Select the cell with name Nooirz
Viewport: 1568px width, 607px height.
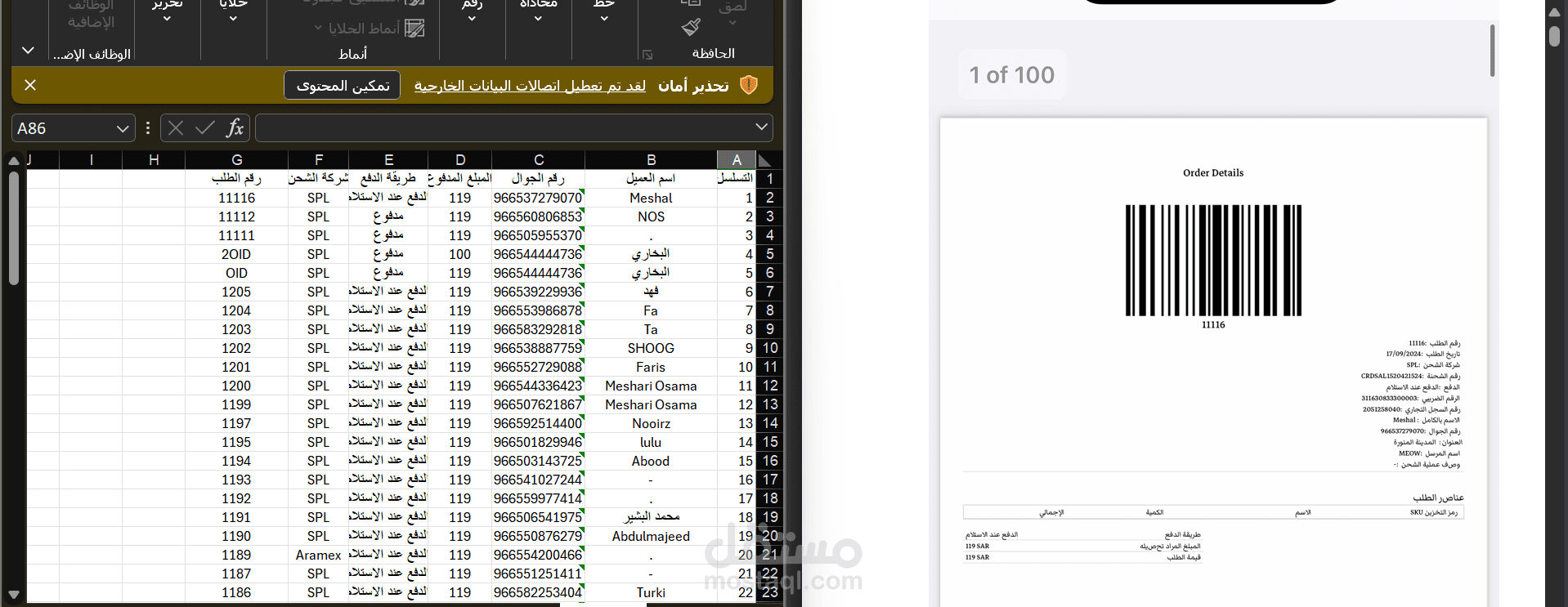point(651,423)
